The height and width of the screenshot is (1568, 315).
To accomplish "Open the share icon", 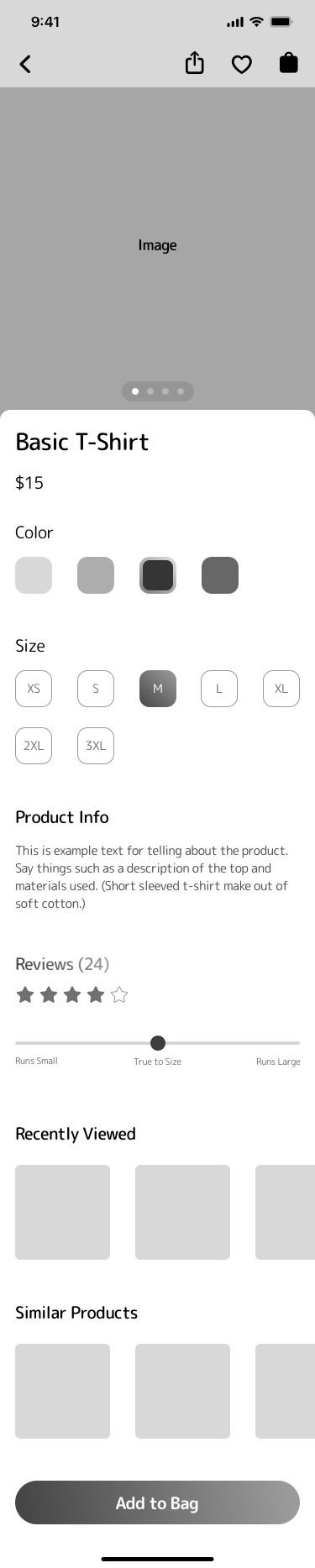I will [194, 63].
